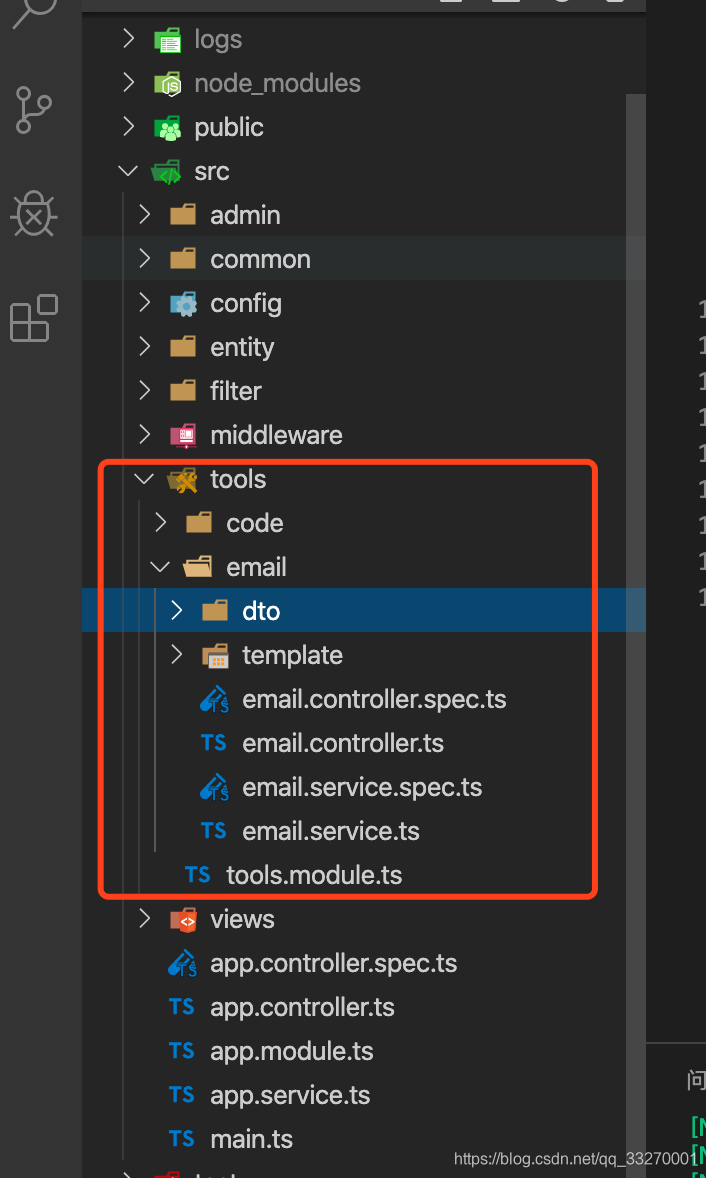Click the views folder HTML icon

pyautogui.click(x=183, y=920)
